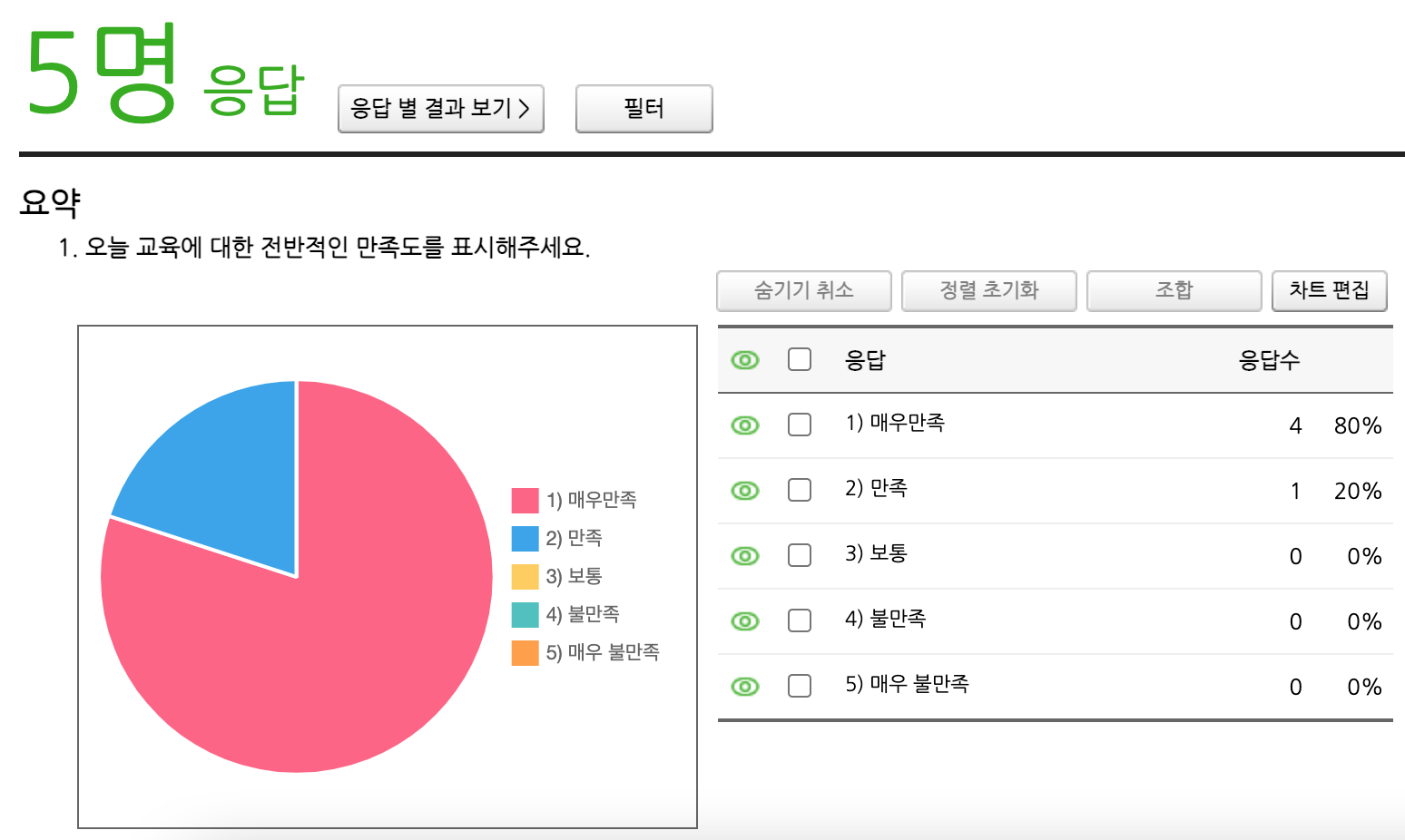Click eye icon for 5) 매우 불만족
This screenshot has width=1405, height=840.
745,687
